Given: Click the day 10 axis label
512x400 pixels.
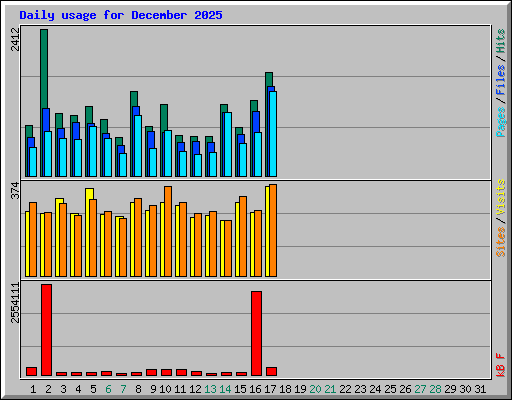Looking at the screenshot, I should point(165,389).
